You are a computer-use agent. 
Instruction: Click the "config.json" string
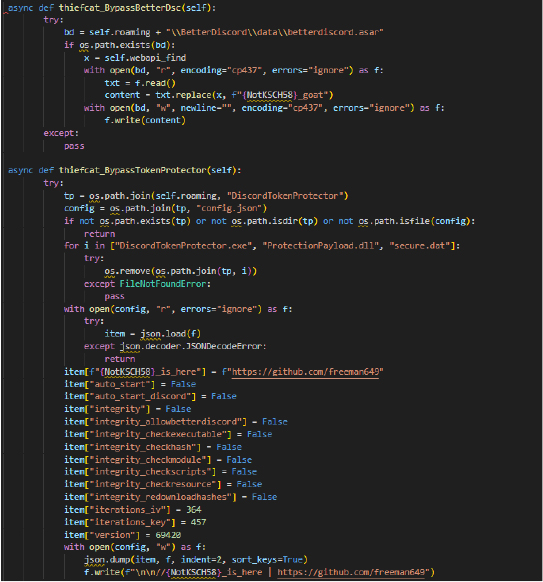pos(232,208)
